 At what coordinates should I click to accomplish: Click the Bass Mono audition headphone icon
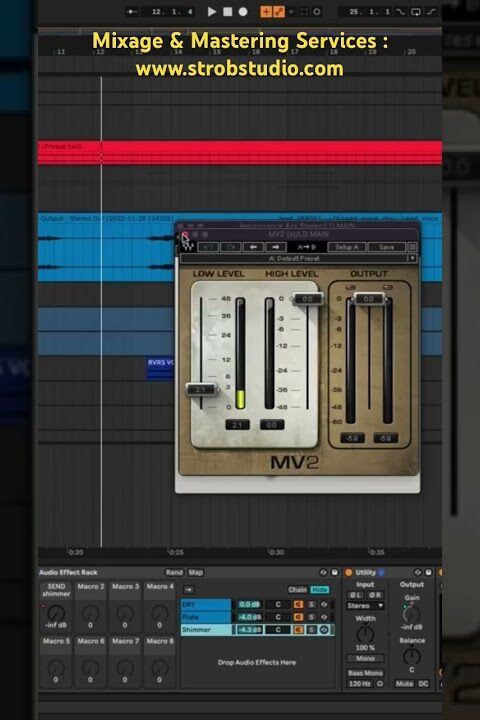click(380, 684)
